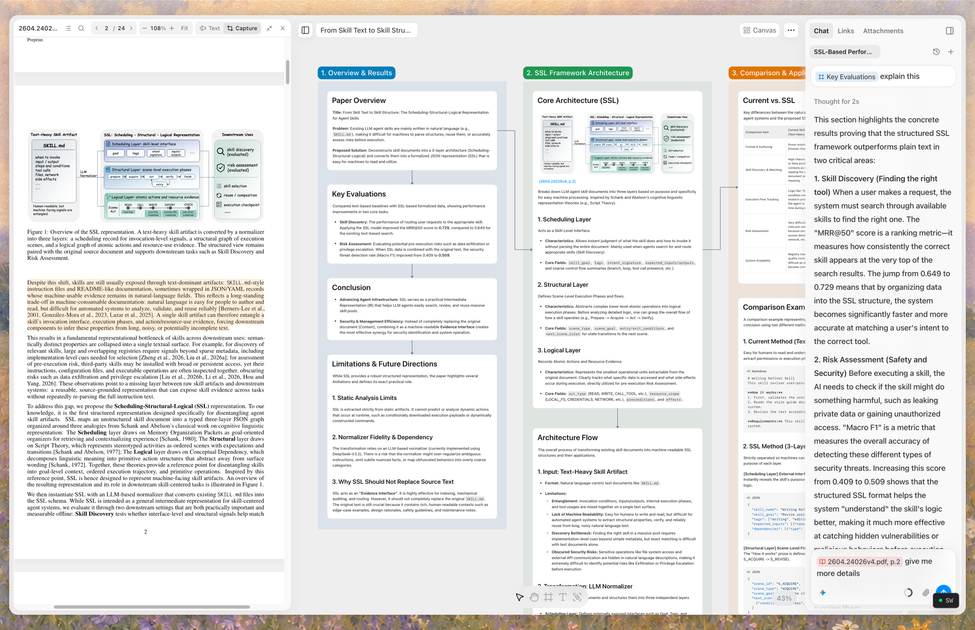The image size is (975, 630).
Task: Attach a file with paperclip icon
Action: pos(925,593)
